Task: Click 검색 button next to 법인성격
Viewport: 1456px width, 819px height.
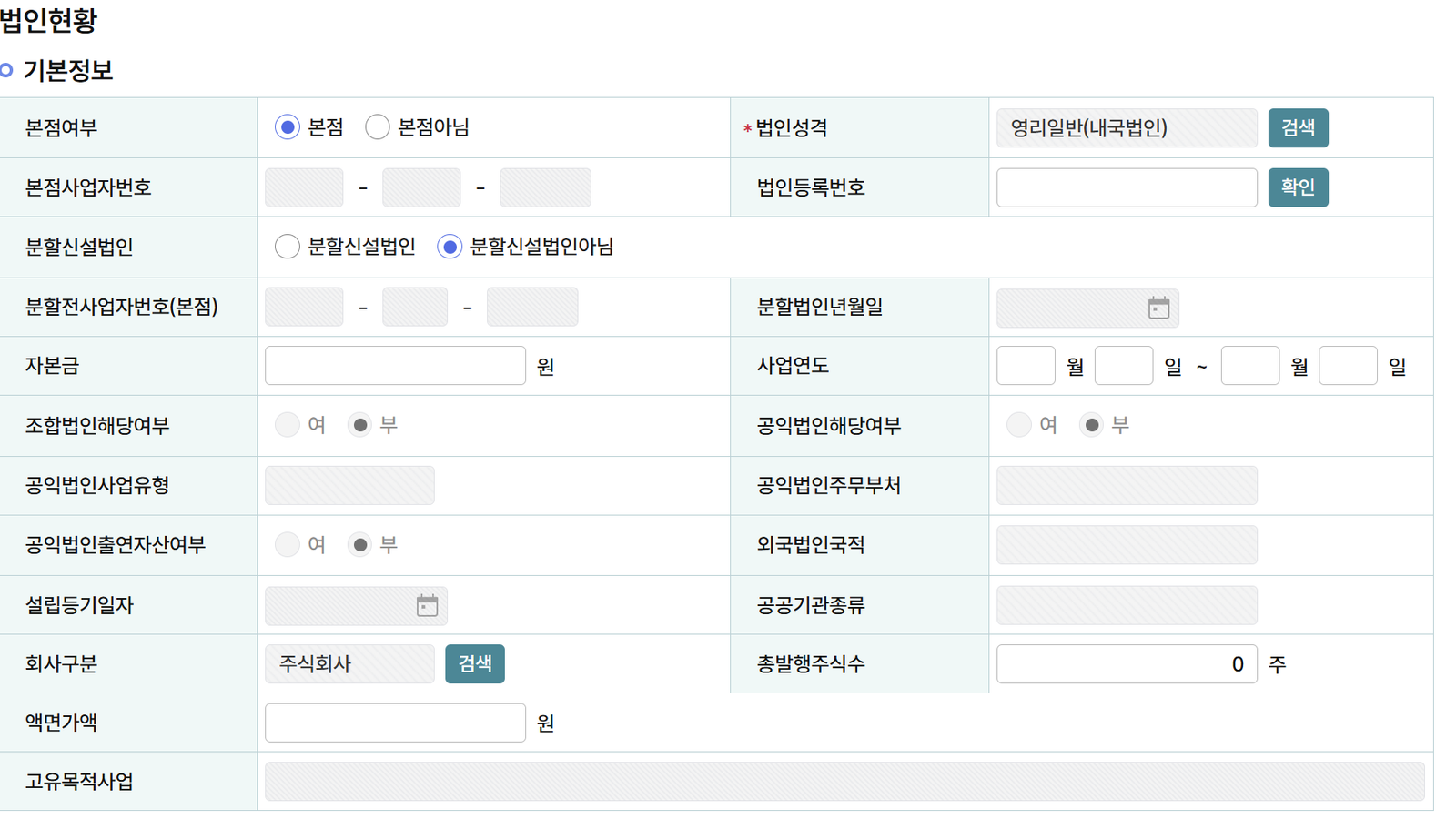Action: coord(1298,127)
